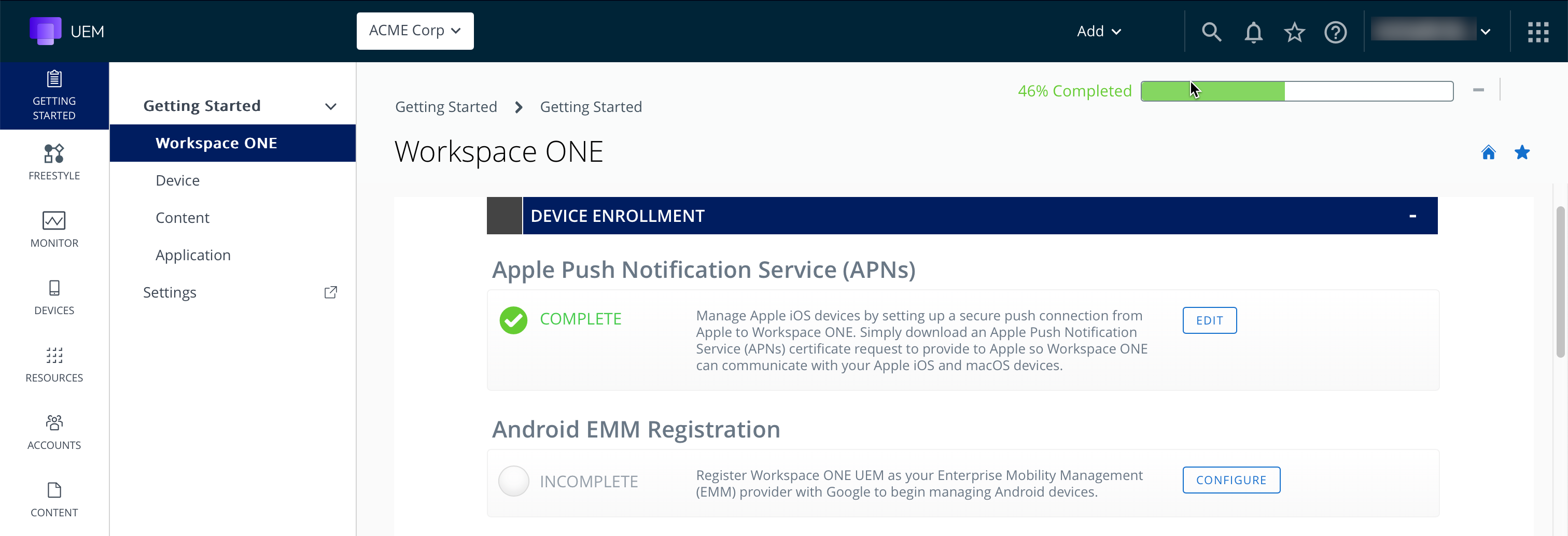Image resolution: width=1568 pixels, height=536 pixels.
Task: Click the EDIT button for APNs
Action: (1209, 321)
